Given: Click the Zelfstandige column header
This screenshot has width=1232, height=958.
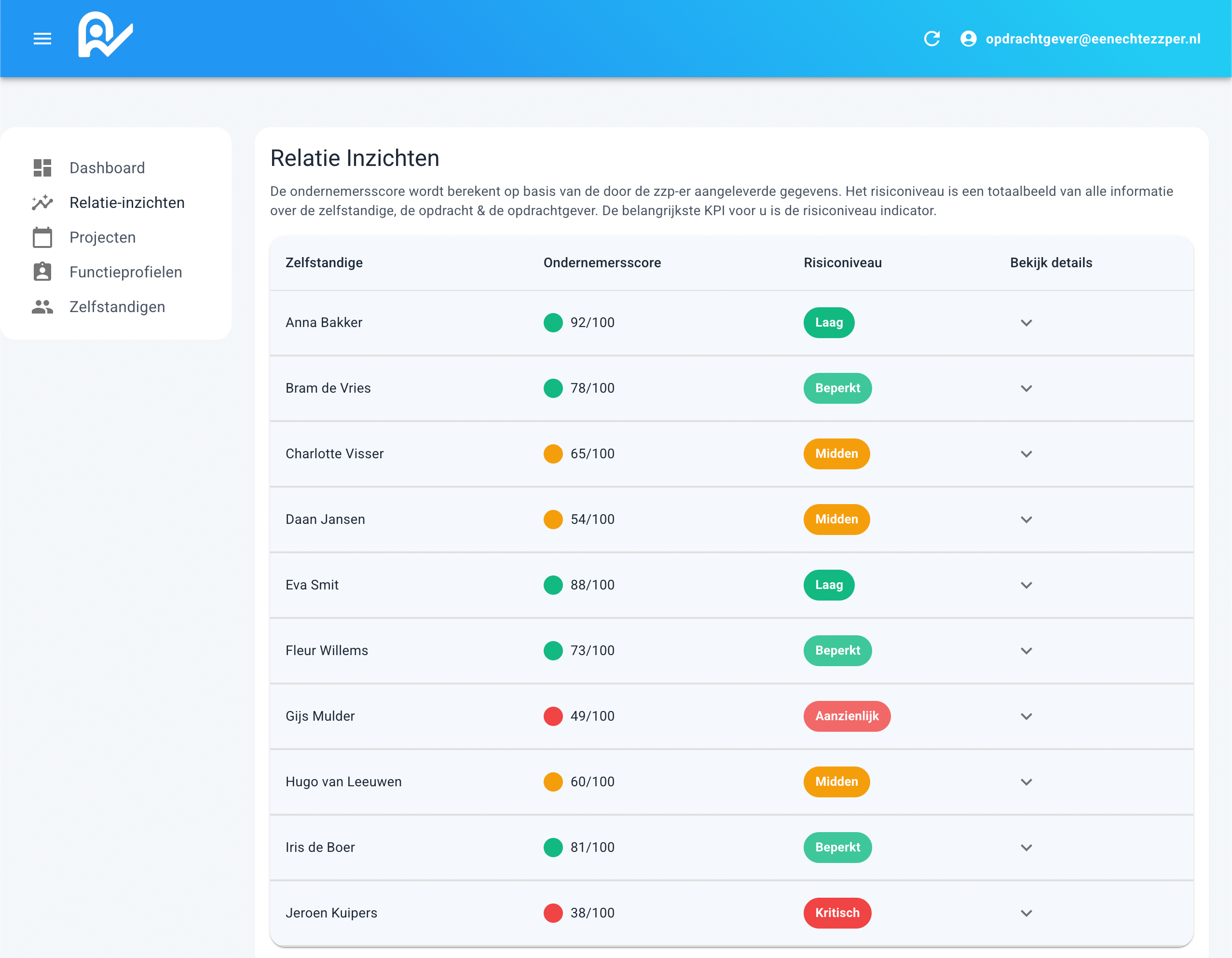Looking at the screenshot, I should pyautogui.click(x=324, y=263).
